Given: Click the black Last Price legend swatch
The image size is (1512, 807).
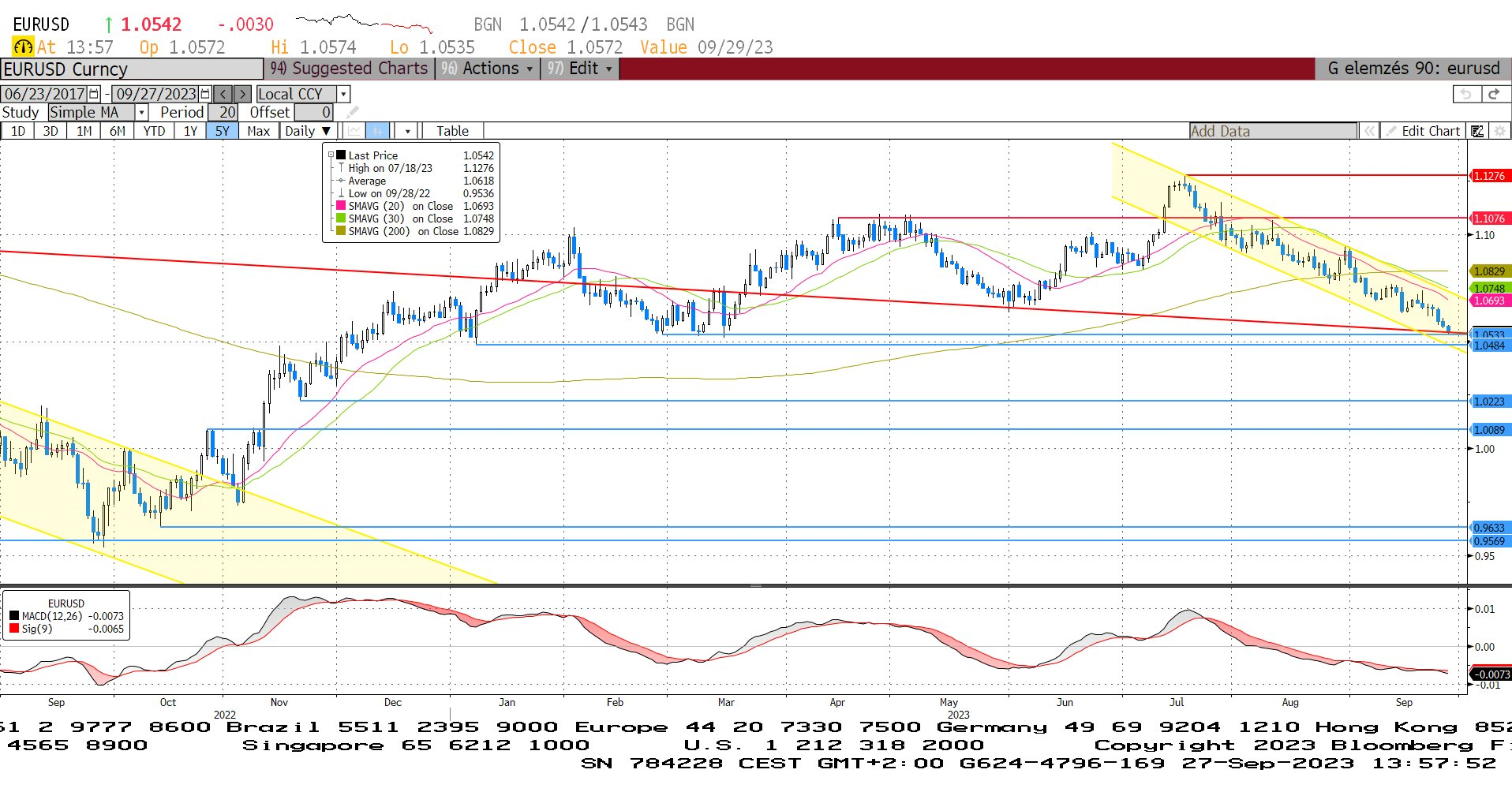Looking at the screenshot, I should [341, 155].
